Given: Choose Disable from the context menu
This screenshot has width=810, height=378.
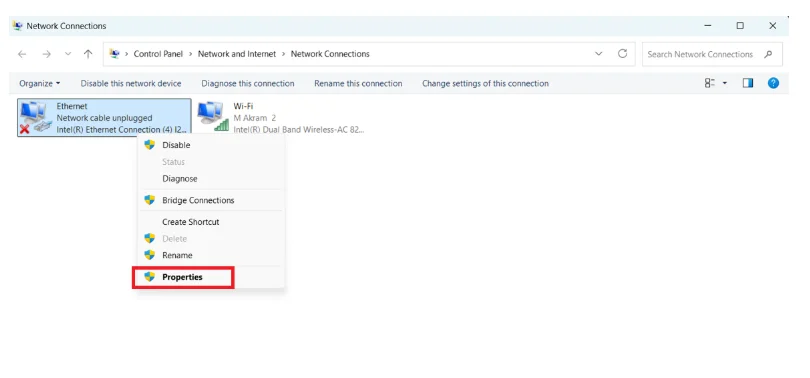Looking at the screenshot, I should (x=176, y=145).
